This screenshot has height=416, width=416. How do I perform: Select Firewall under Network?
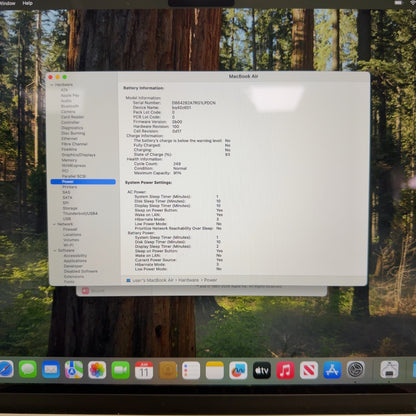pyautogui.click(x=70, y=229)
